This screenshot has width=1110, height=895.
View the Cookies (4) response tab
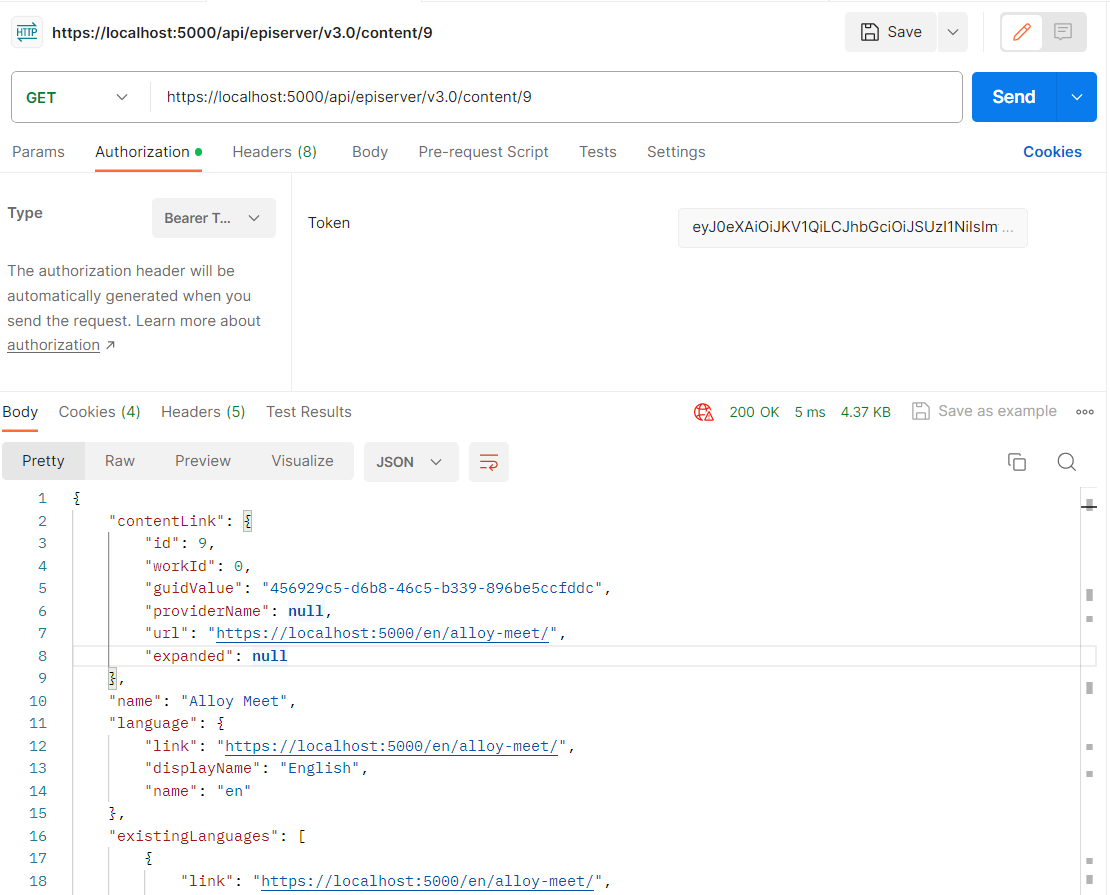pyautogui.click(x=99, y=411)
